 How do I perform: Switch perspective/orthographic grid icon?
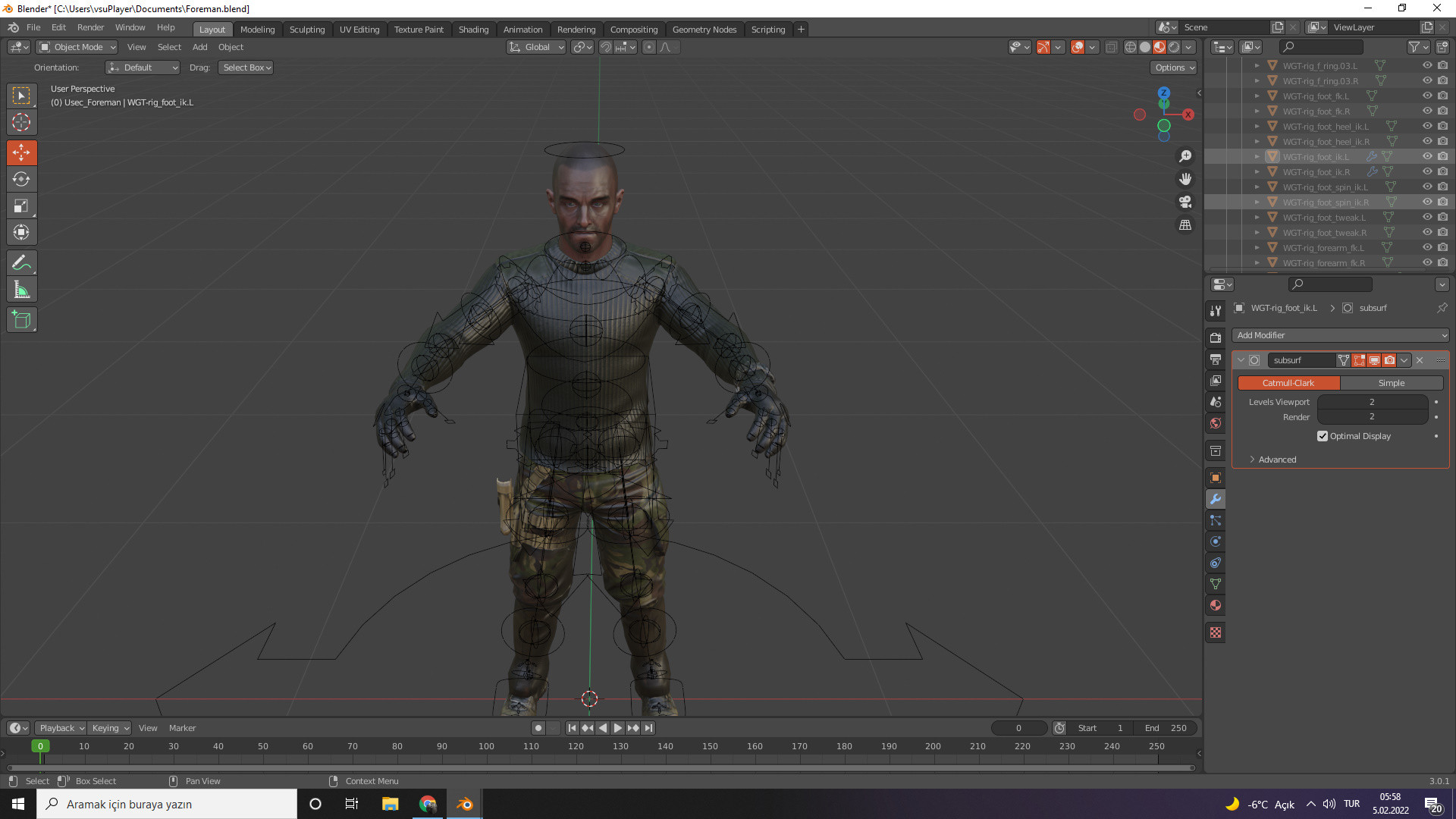click(1185, 225)
